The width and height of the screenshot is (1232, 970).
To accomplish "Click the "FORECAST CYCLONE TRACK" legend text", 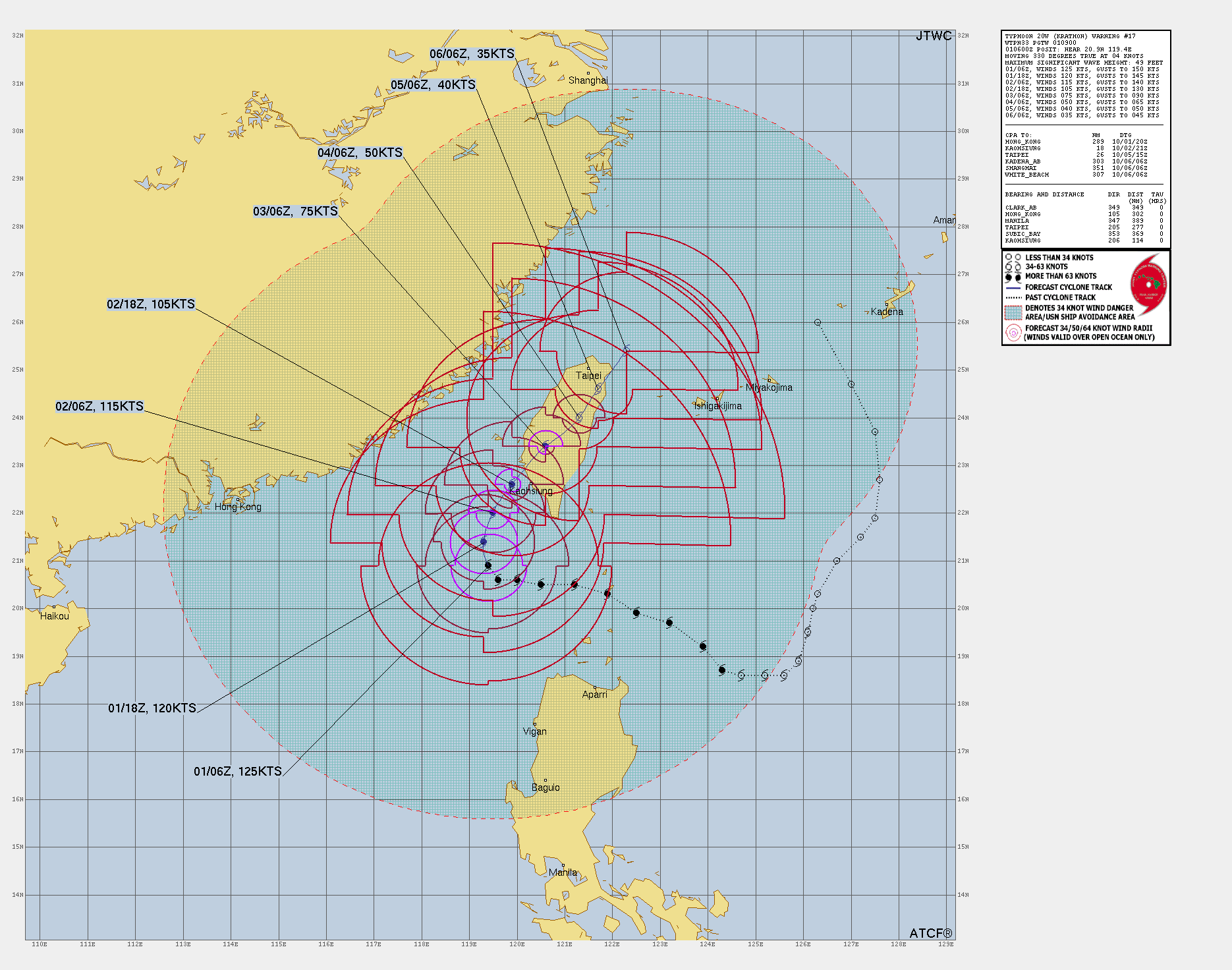I will (x=1068, y=287).
